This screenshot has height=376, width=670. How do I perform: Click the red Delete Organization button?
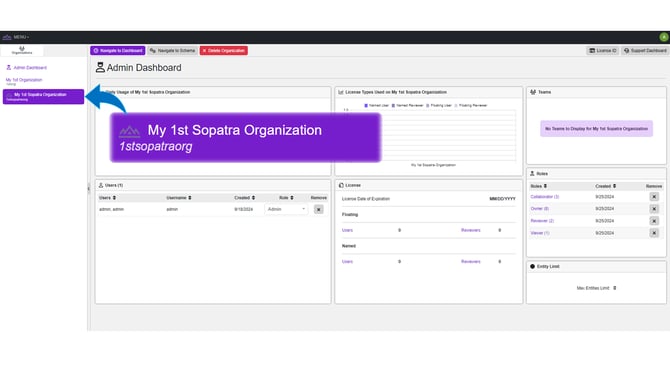pos(224,50)
